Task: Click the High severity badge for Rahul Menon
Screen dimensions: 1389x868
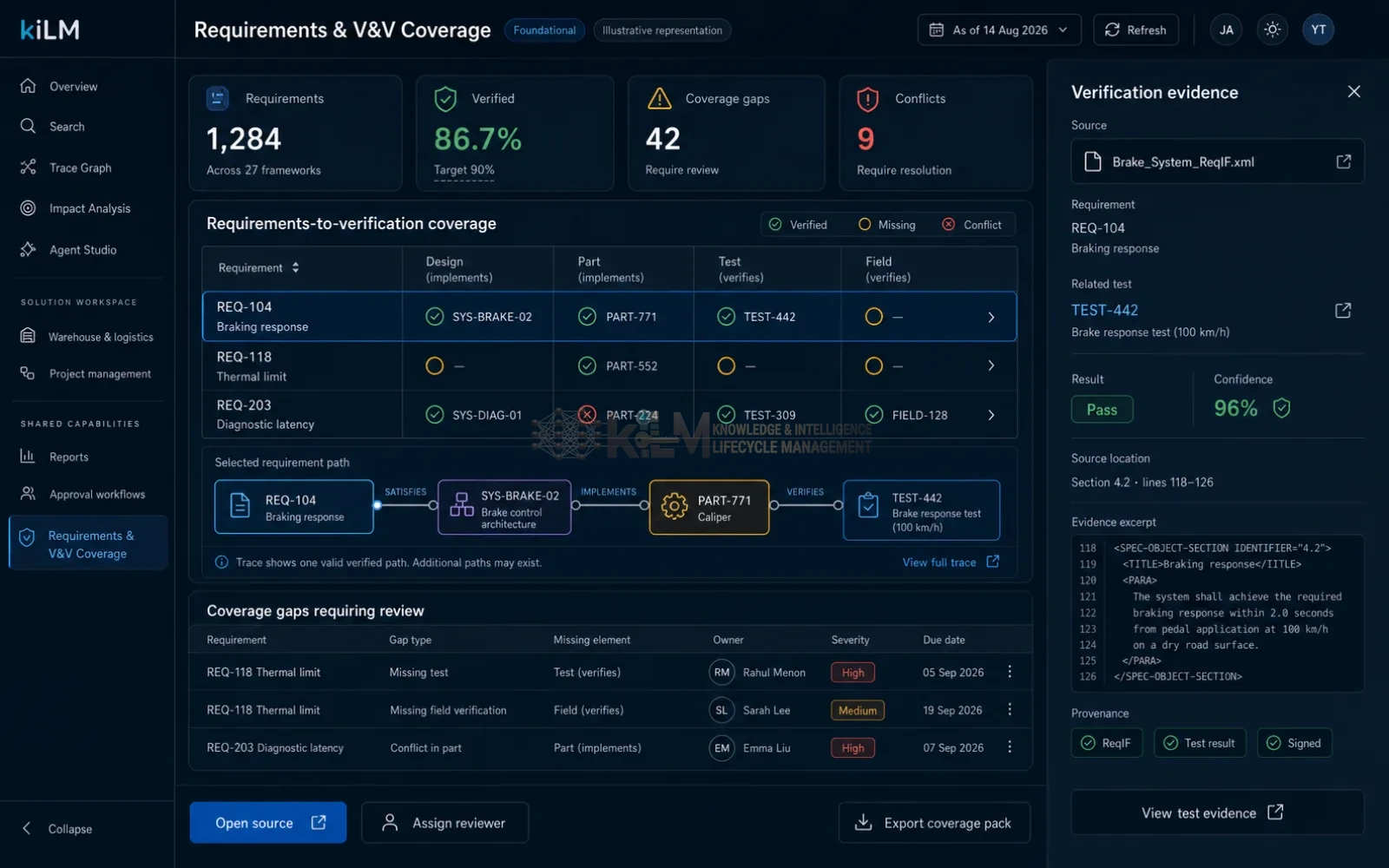Action: [x=852, y=673]
